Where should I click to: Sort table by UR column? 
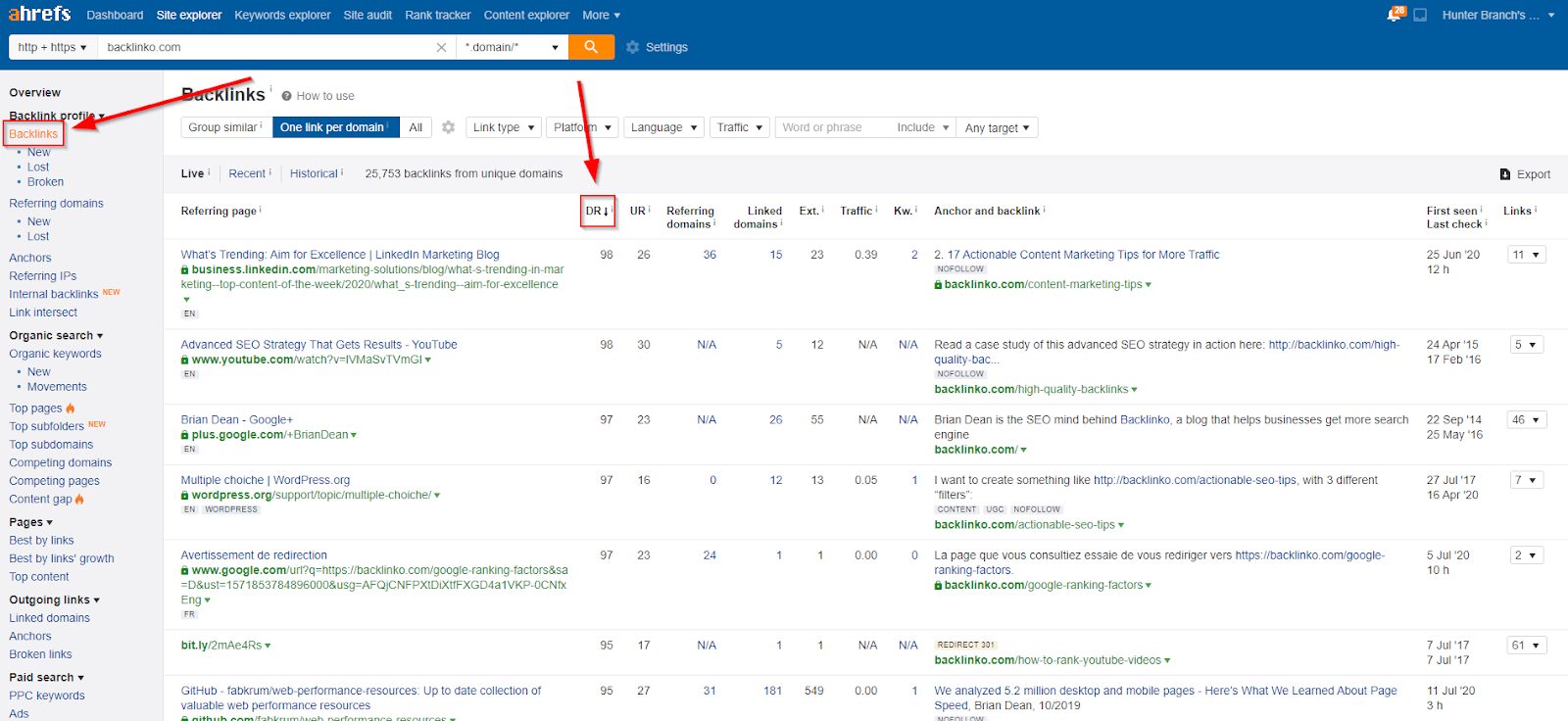(x=640, y=212)
